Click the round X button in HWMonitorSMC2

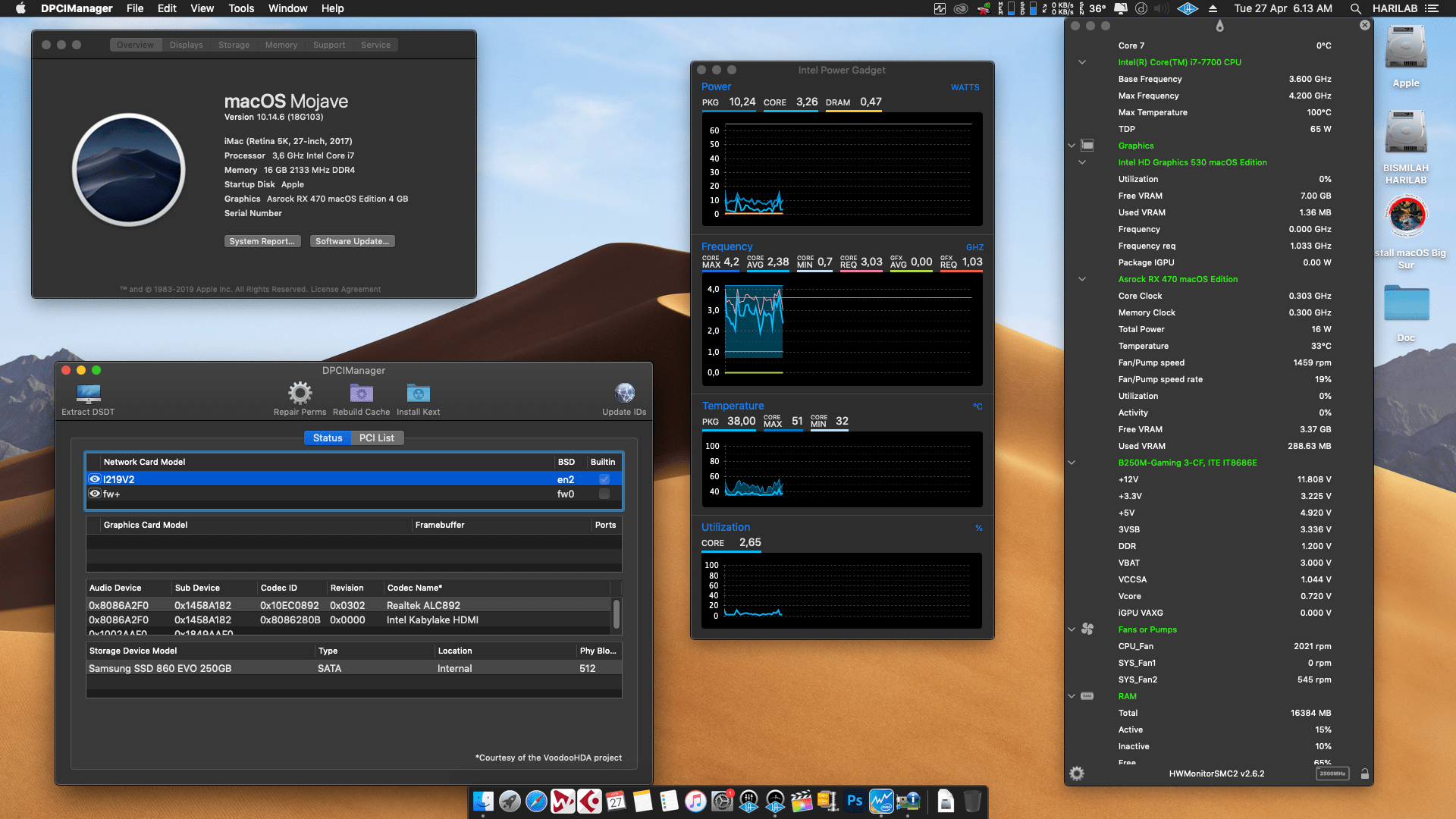pyautogui.click(x=1364, y=25)
